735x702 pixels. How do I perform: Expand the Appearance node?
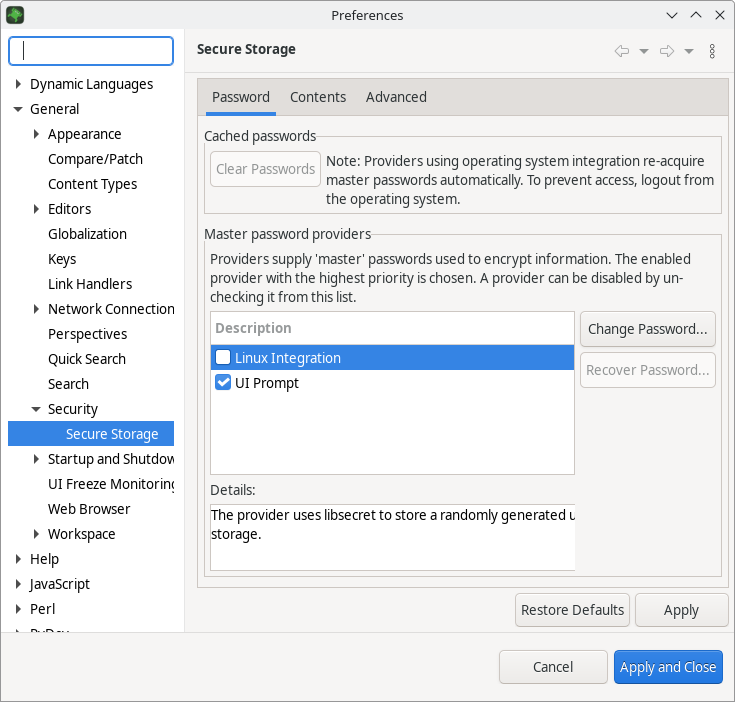point(36,134)
